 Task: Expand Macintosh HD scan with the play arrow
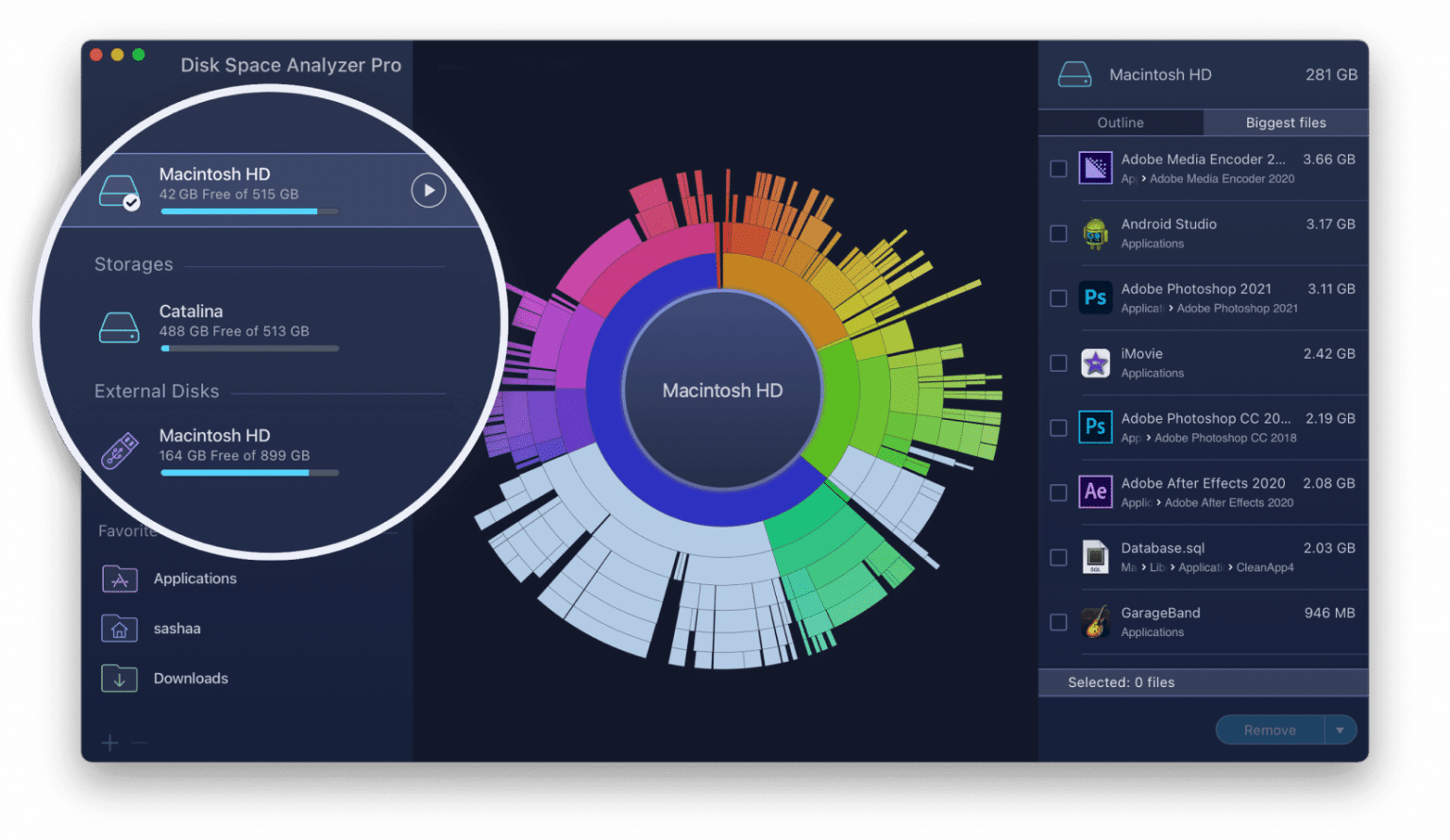pyautogui.click(x=428, y=190)
